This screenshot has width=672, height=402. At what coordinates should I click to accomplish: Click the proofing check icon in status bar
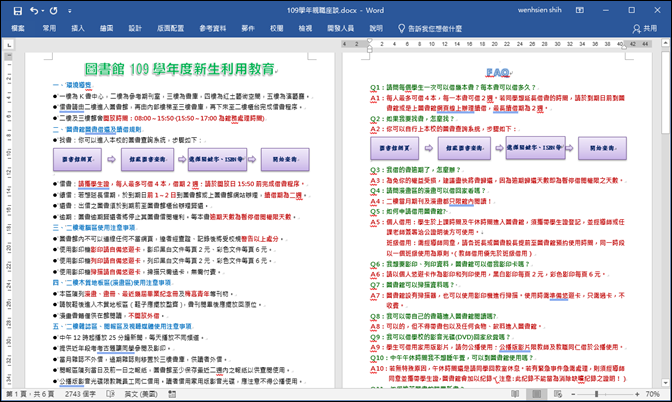[110, 394]
